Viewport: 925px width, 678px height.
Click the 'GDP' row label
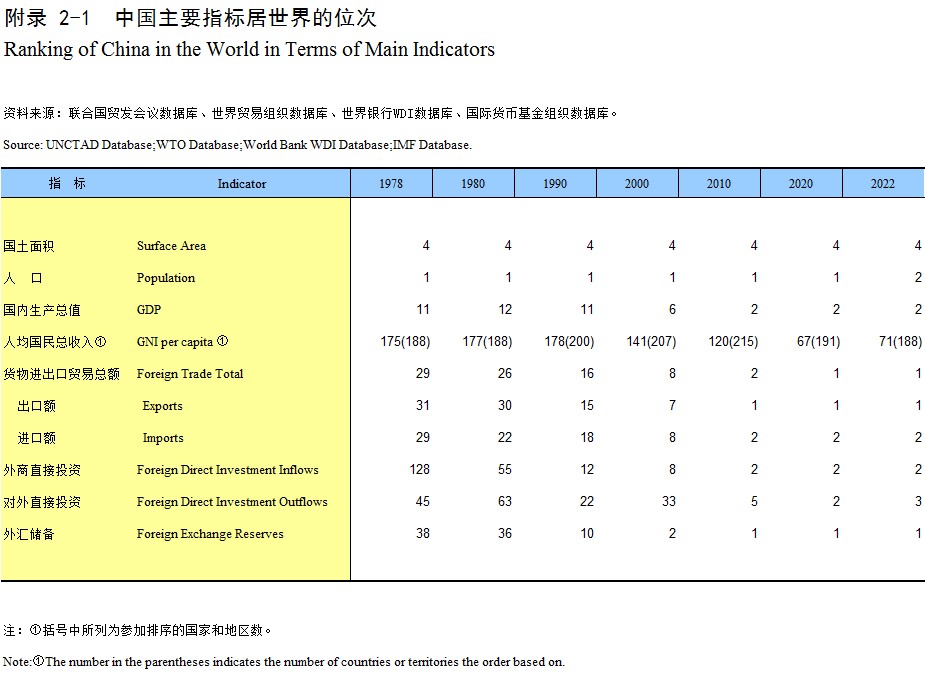pos(149,310)
